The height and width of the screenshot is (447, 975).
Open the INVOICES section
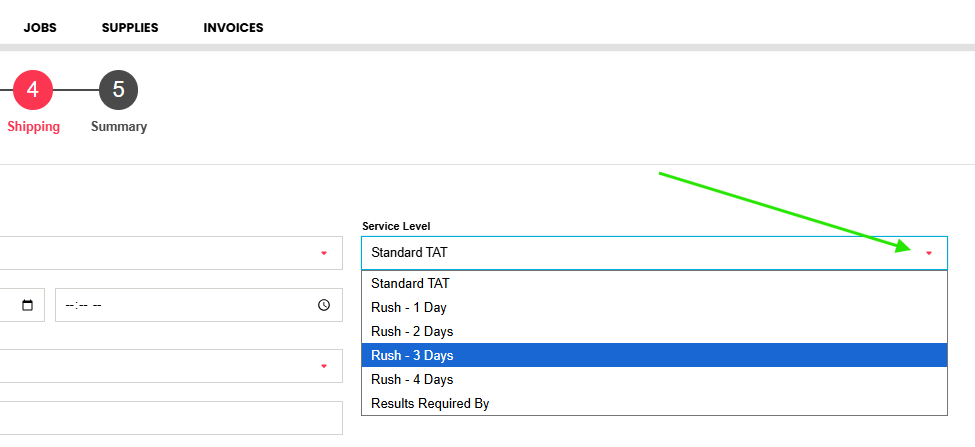coord(233,28)
